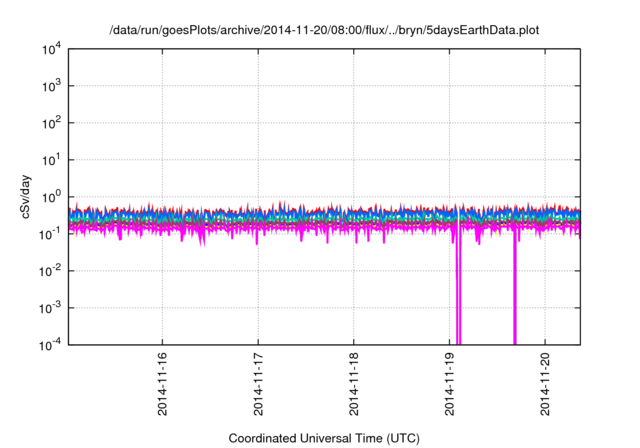The width and height of the screenshot is (640, 448).
Task: Click the magenta dropout spike just after 2014-11-19
Action: [x=458, y=286]
